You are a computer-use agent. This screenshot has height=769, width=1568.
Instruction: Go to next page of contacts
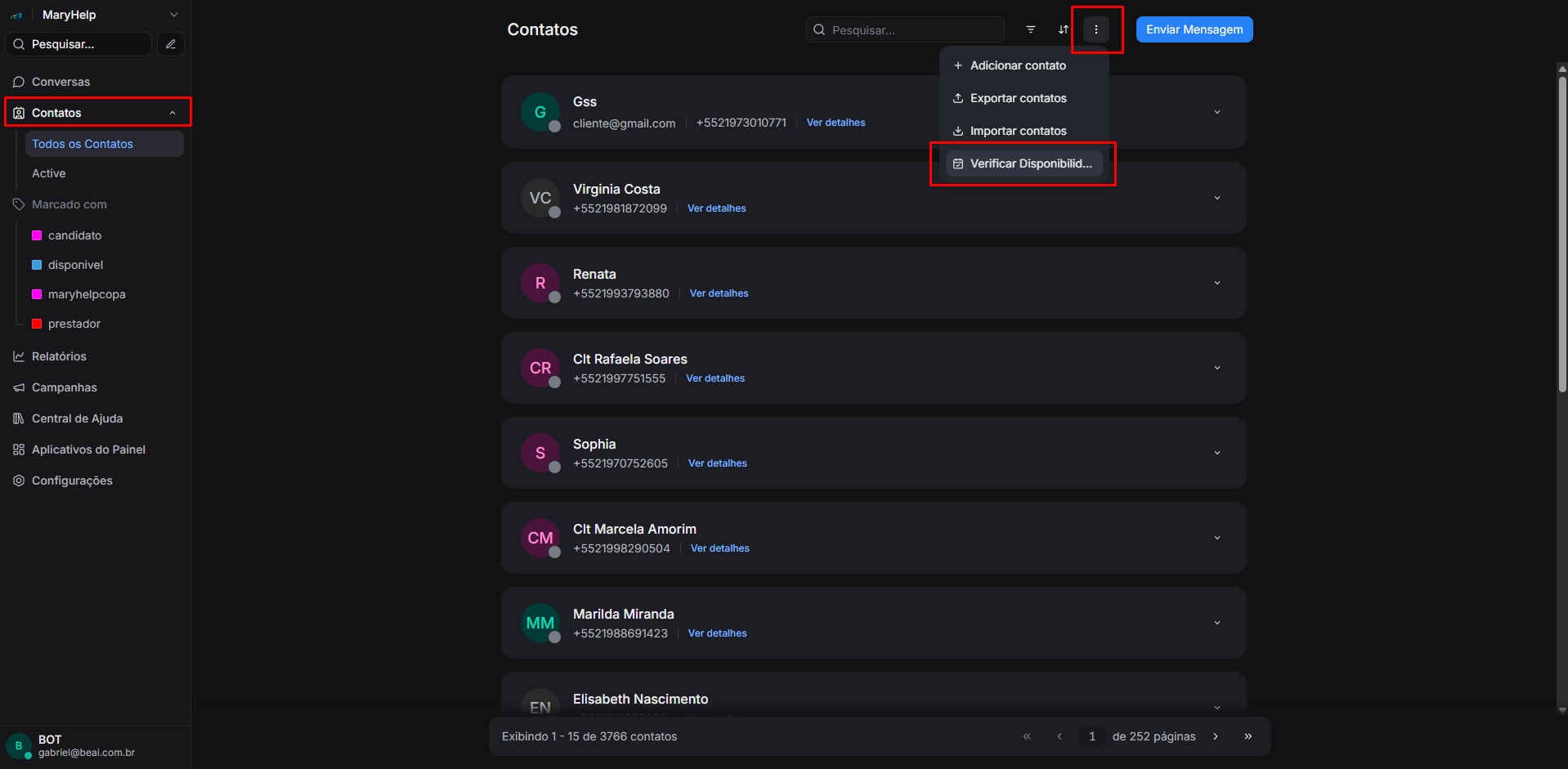click(1216, 736)
